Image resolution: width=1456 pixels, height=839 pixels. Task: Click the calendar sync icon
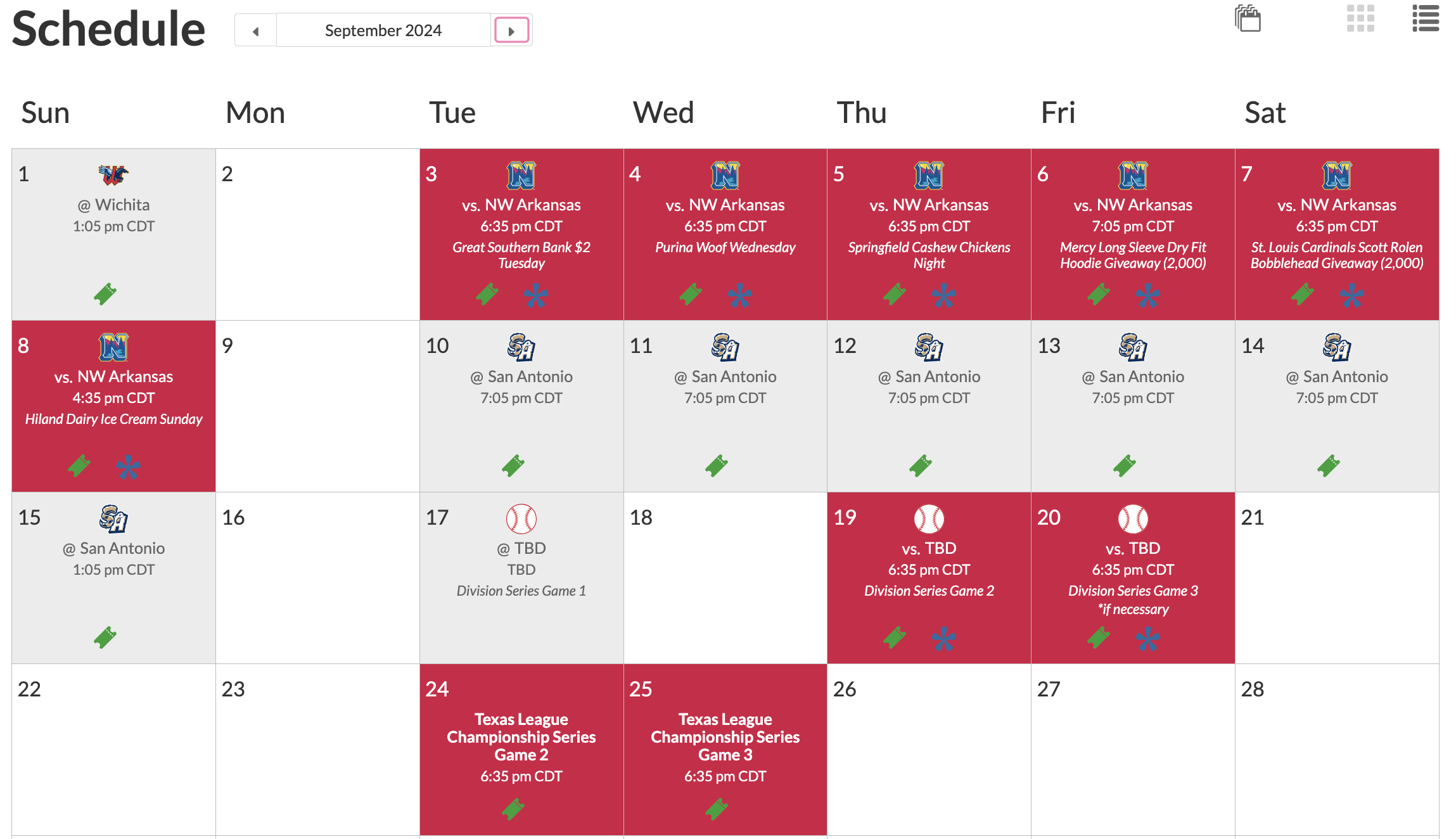click(x=1248, y=18)
